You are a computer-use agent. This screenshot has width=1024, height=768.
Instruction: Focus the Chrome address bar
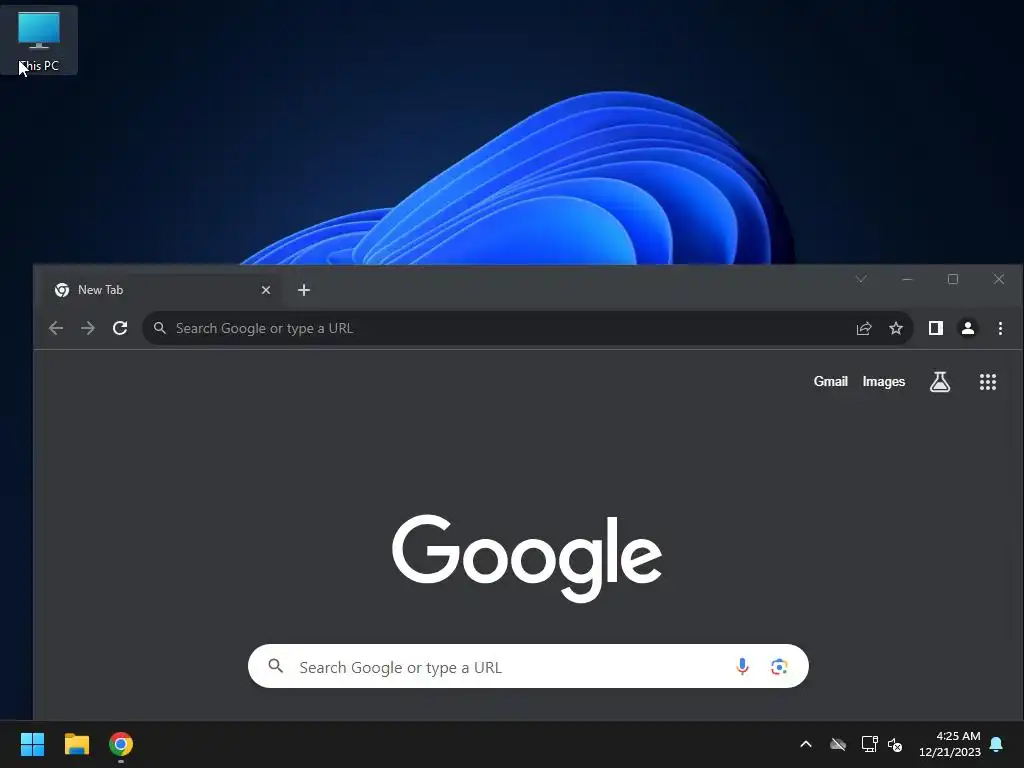527,328
